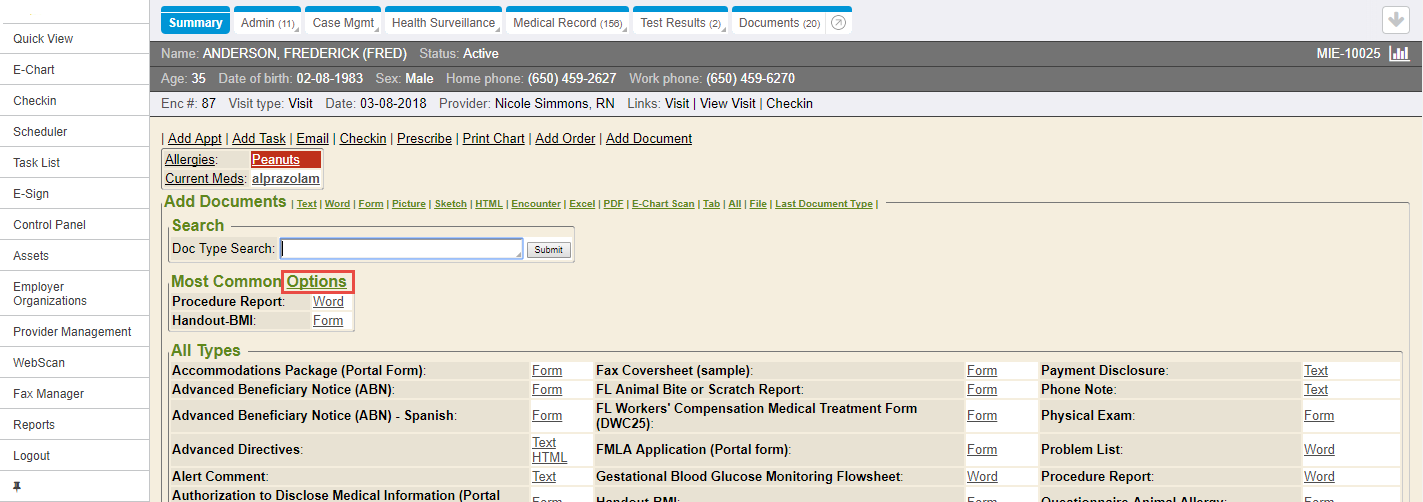This screenshot has height=502, width=1423.
Task: Go to the Test Results tab
Action: click(x=680, y=22)
